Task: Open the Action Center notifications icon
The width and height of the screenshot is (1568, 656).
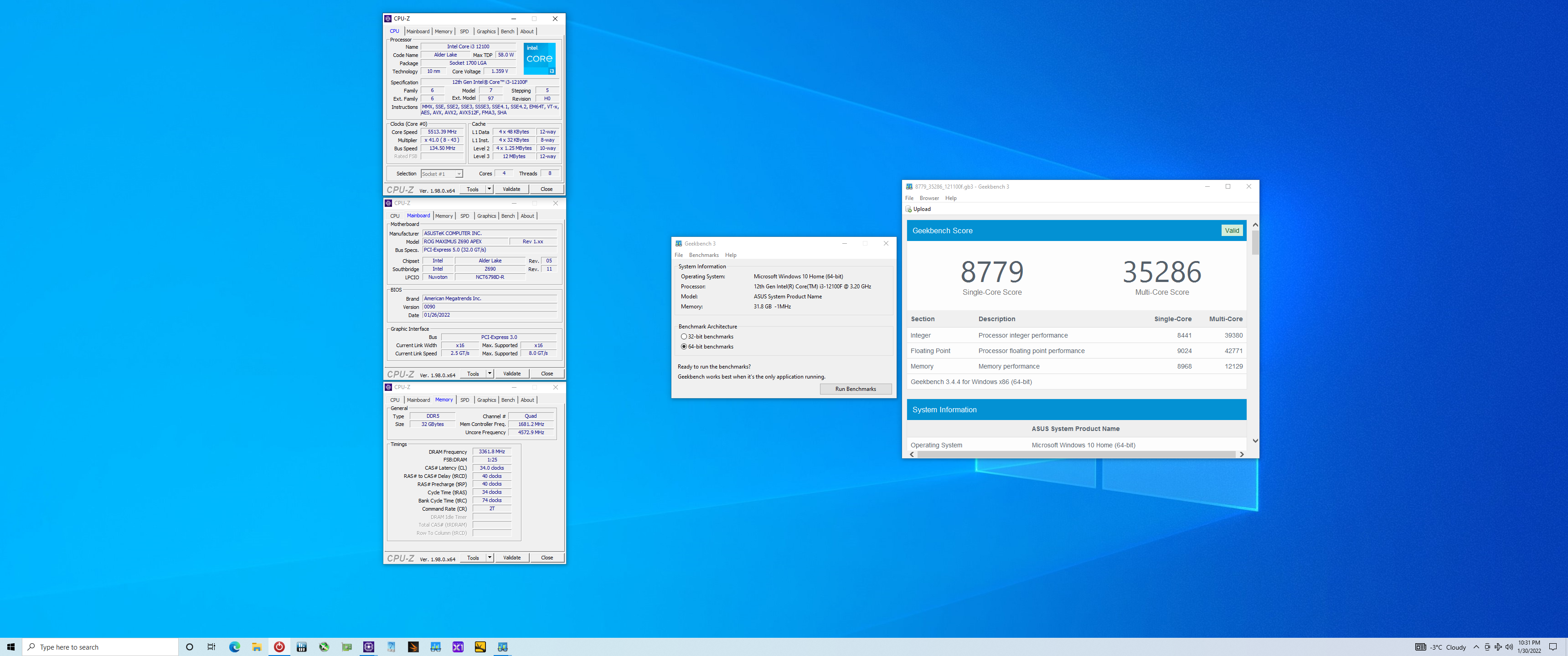Action: pyautogui.click(x=1553, y=647)
